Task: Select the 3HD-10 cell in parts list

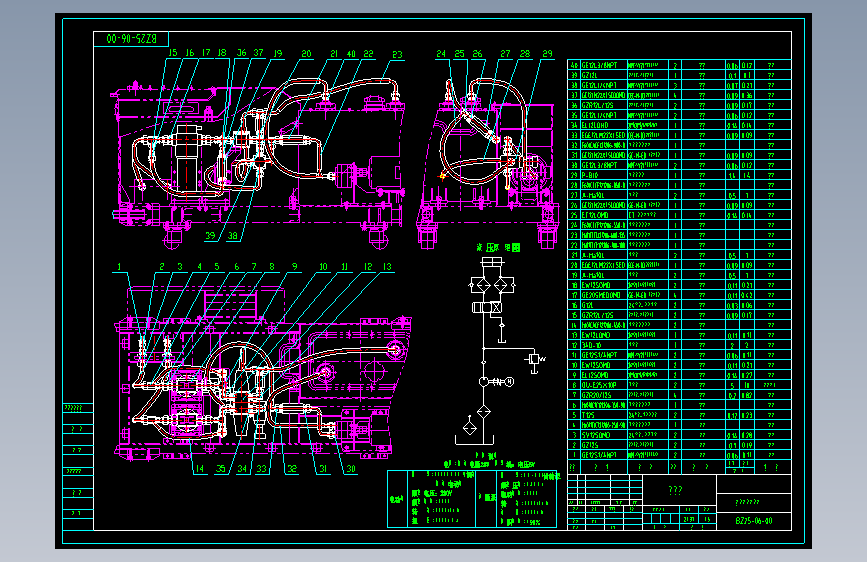Action: 603,345
